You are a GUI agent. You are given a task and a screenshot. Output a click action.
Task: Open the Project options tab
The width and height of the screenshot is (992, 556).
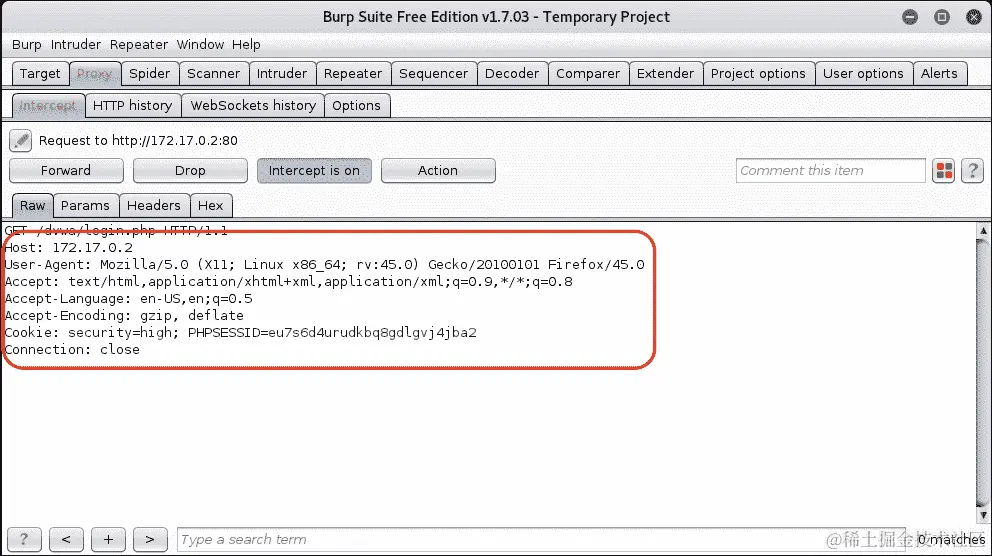[x=758, y=73]
